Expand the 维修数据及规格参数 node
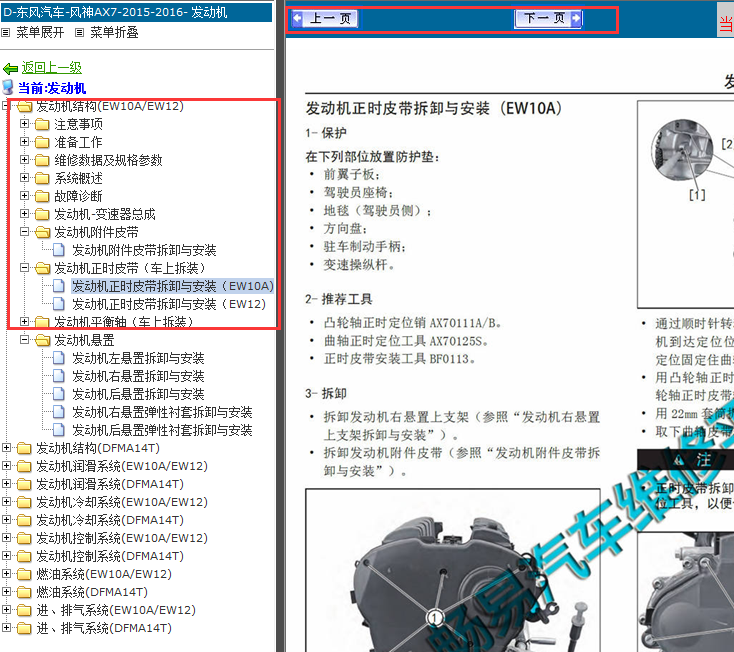Viewport: 734px width, 652px height. click(x=24, y=160)
